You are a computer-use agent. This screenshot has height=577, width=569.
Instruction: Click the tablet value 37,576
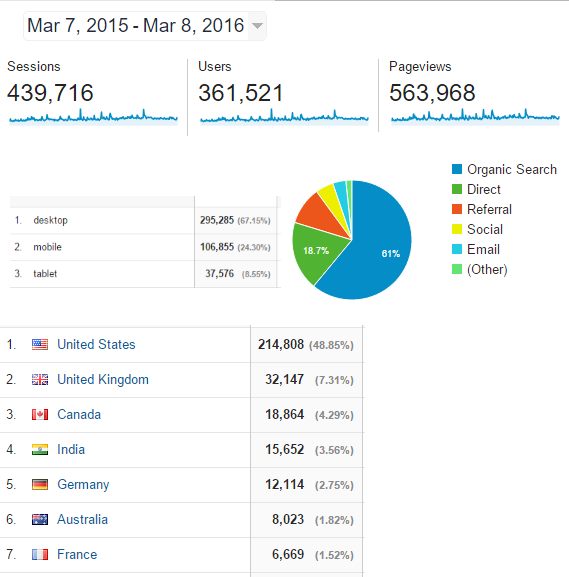pyautogui.click(x=219, y=274)
